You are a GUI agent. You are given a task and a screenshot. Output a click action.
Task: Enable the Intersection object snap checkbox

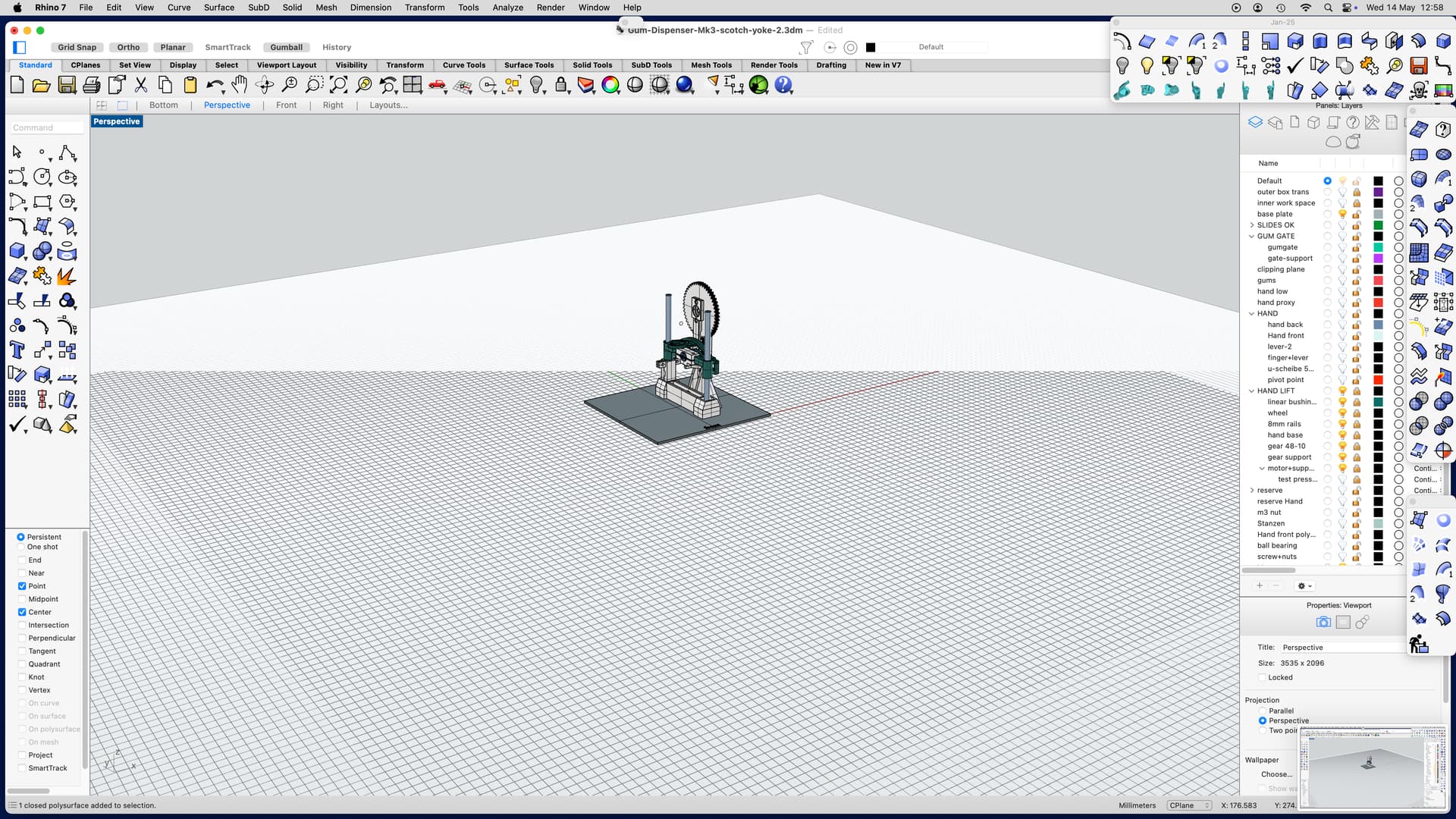pos(22,625)
